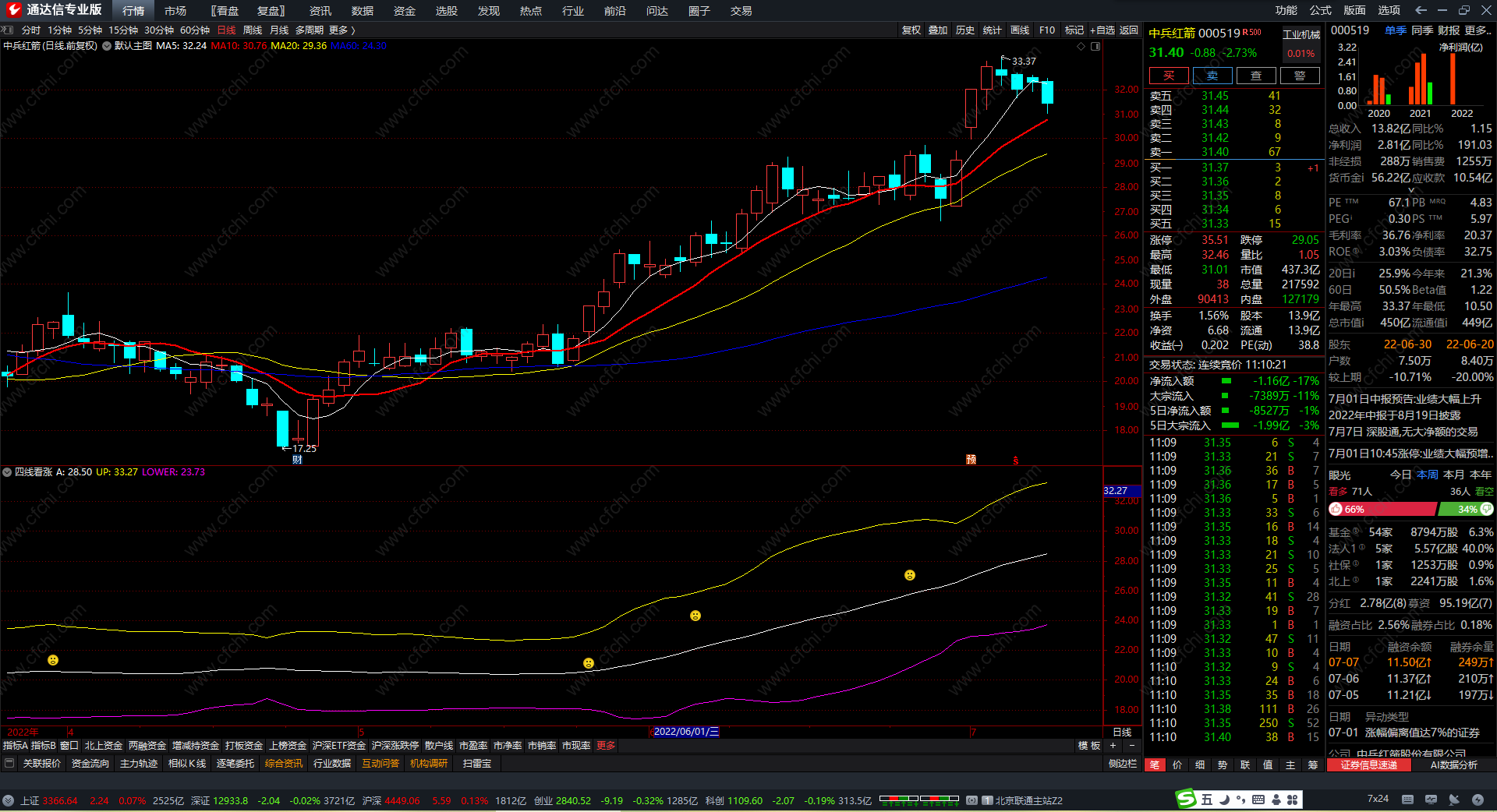Screen dimensions: 1497x812
Task: Open the 模板 template menu
Action: click(1089, 746)
